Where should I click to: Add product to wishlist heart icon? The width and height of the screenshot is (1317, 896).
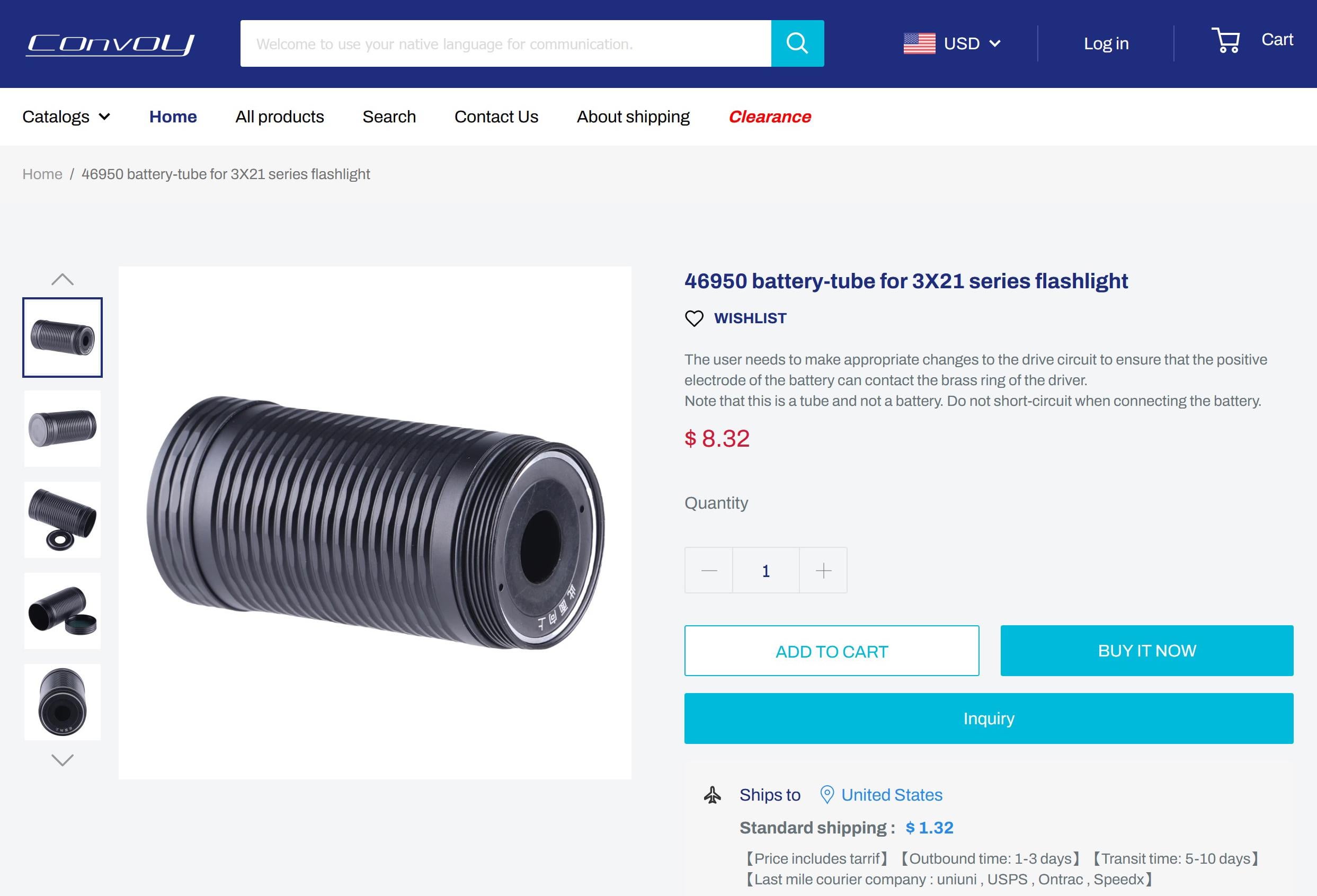[693, 318]
